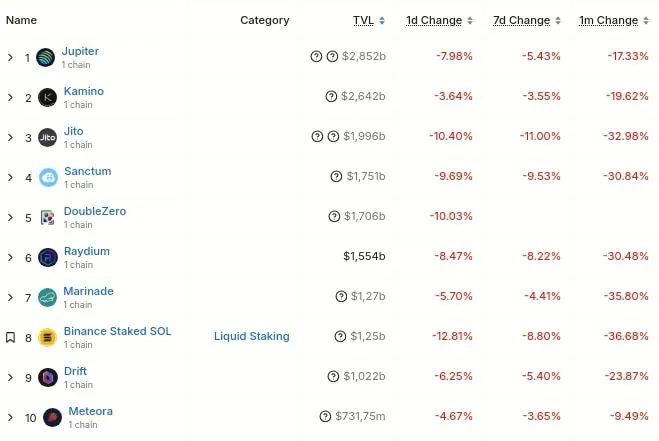Expand the Sanctum row chevron
This screenshot has height=441, width=659.
(x=10, y=177)
